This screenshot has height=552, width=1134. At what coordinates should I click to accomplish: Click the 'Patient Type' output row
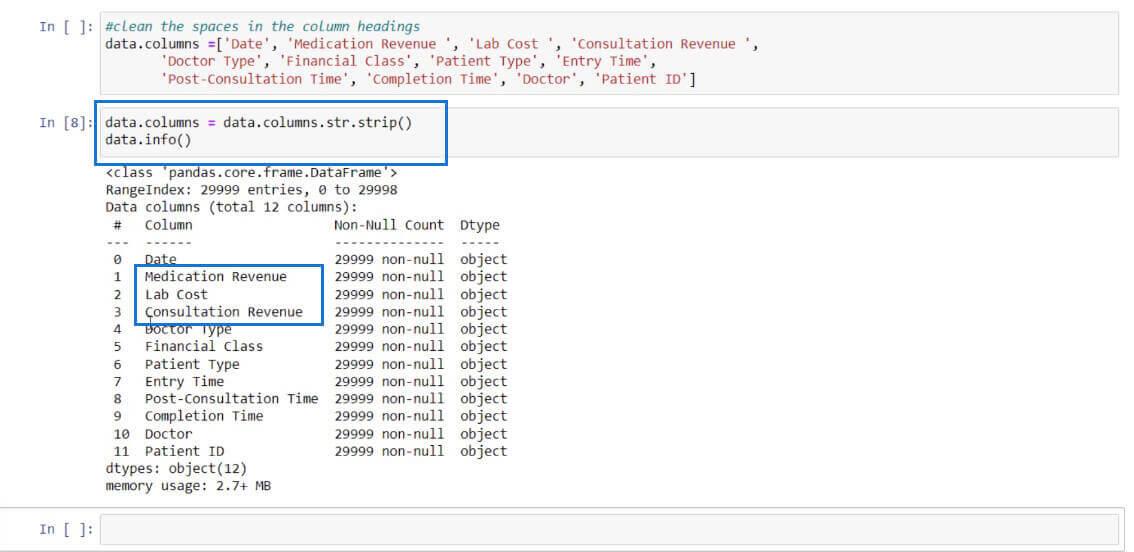click(x=310, y=364)
